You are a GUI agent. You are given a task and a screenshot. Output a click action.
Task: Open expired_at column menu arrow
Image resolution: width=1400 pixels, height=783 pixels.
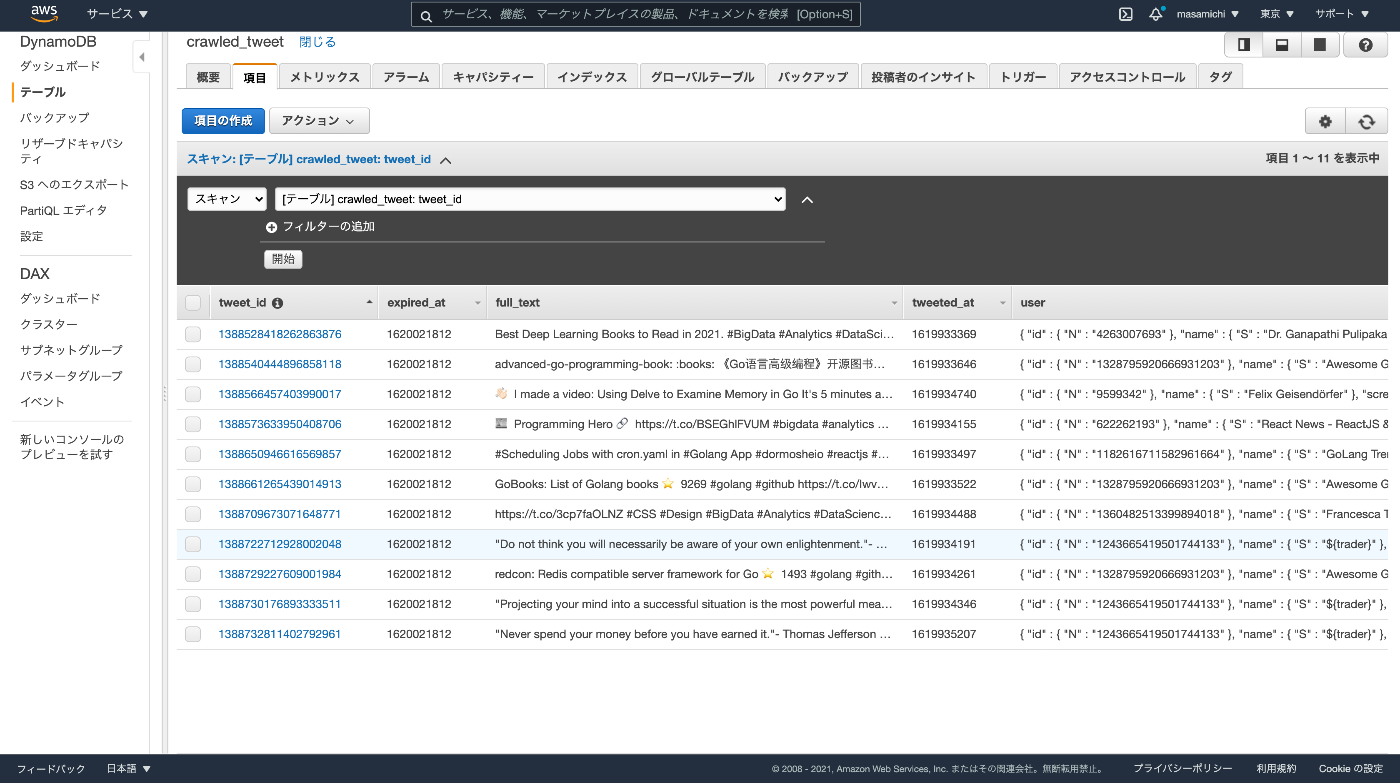[477, 303]
